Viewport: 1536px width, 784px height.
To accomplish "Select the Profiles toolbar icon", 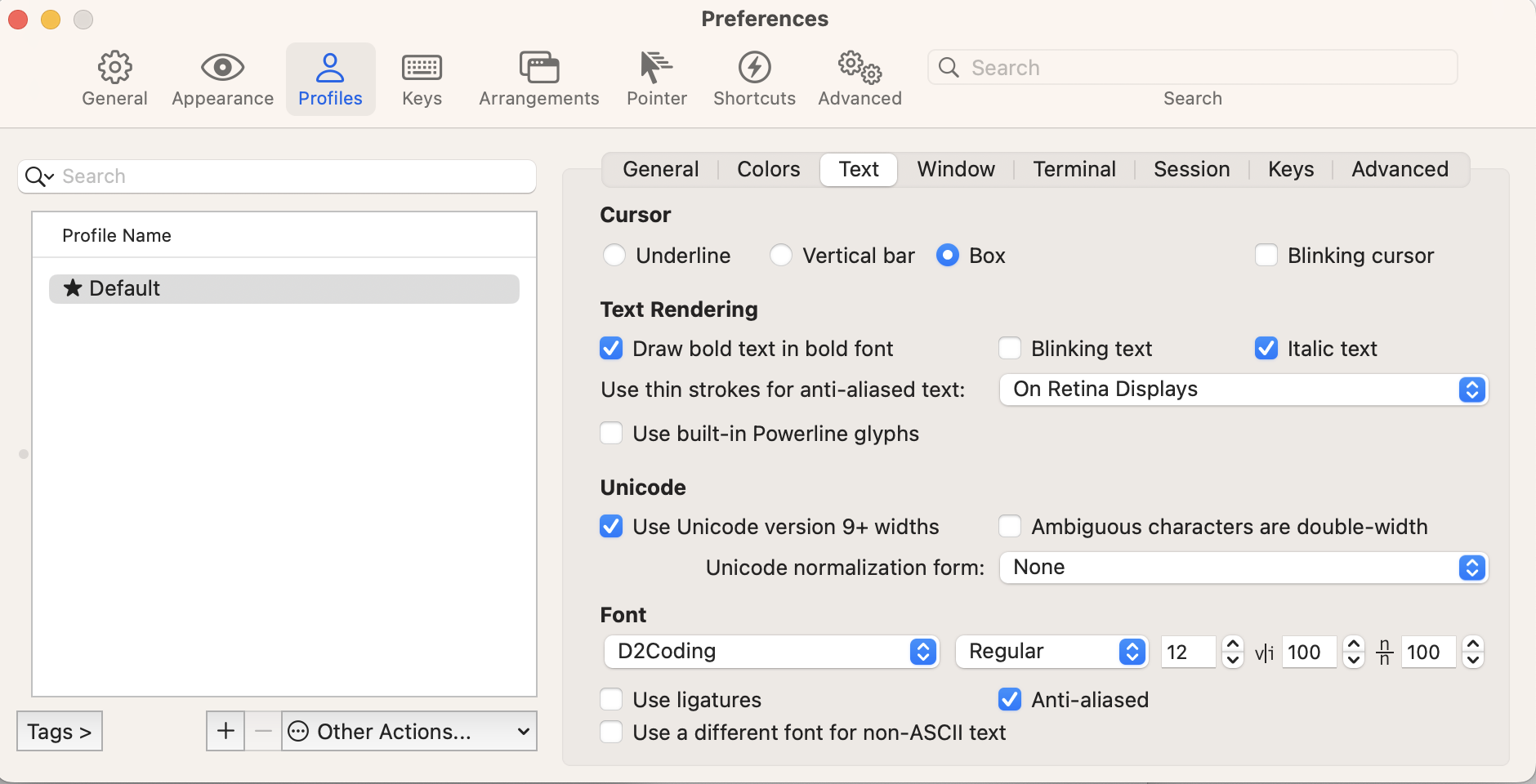I will 330,79.
